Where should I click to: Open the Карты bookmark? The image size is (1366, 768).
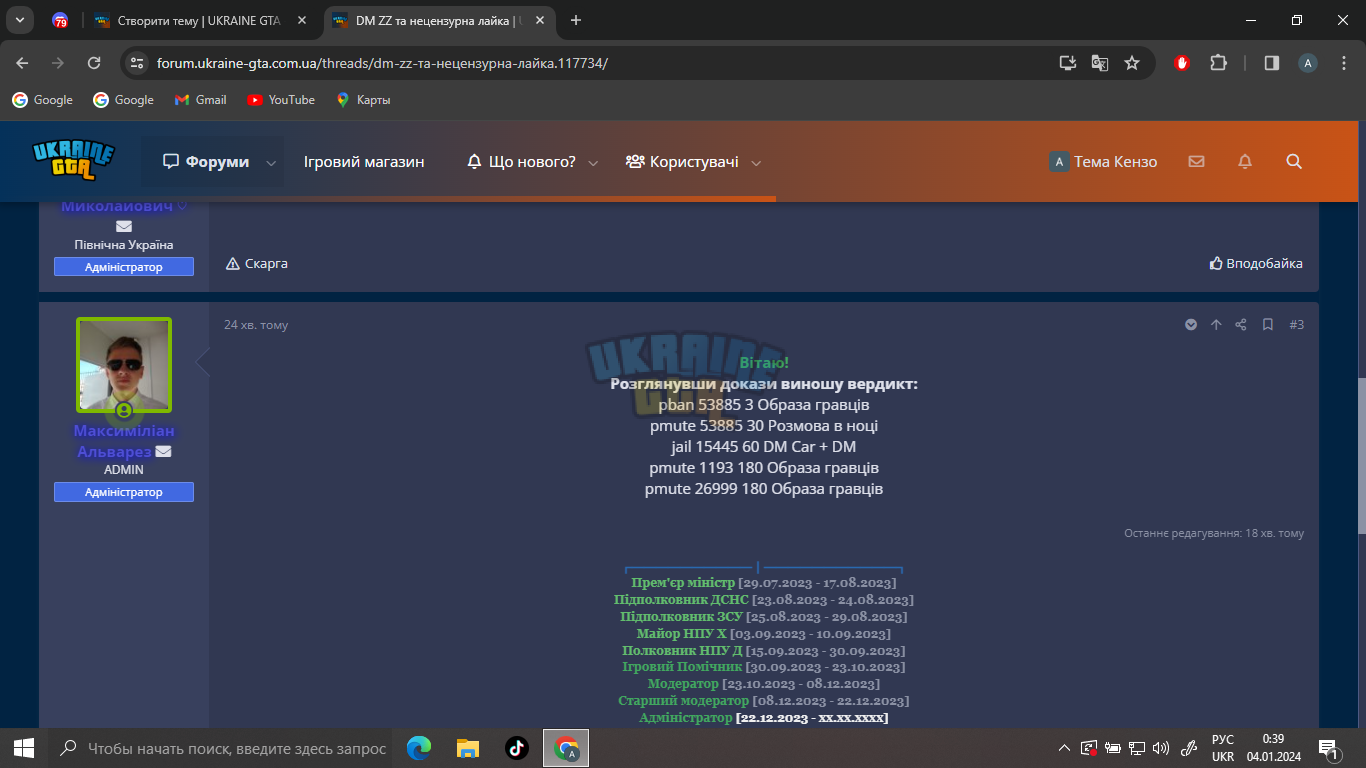point(363,100)
